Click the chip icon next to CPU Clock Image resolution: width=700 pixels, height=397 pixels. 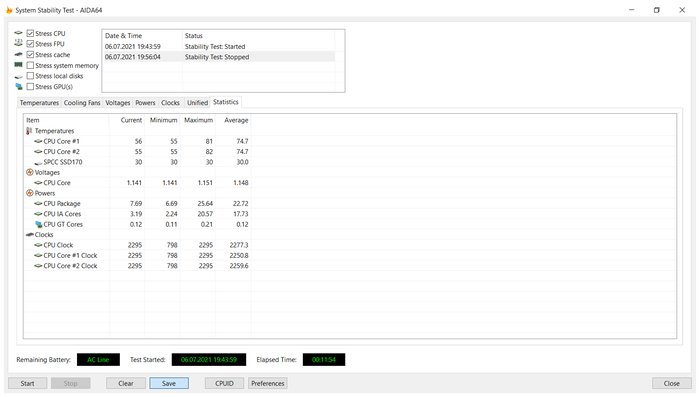click(38, 245)
